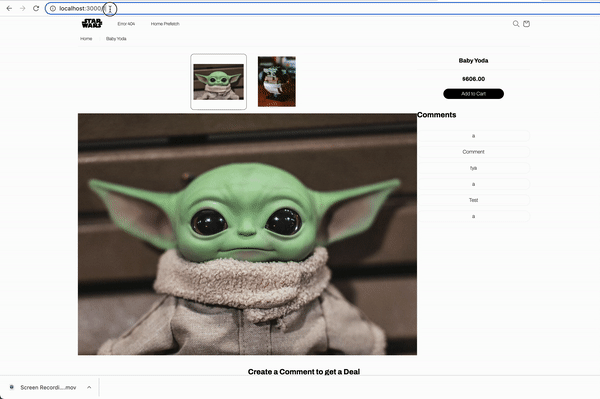This screenshot has width=600, height=399.
Task: Click the Baby Yoda breadcrumb
Action: pyautogui.click(x=116, y=39)
